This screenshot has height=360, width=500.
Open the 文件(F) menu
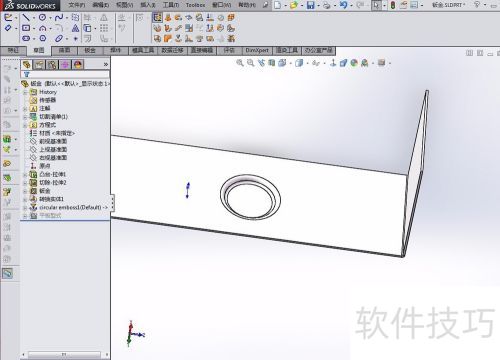(x=77, y=5)
